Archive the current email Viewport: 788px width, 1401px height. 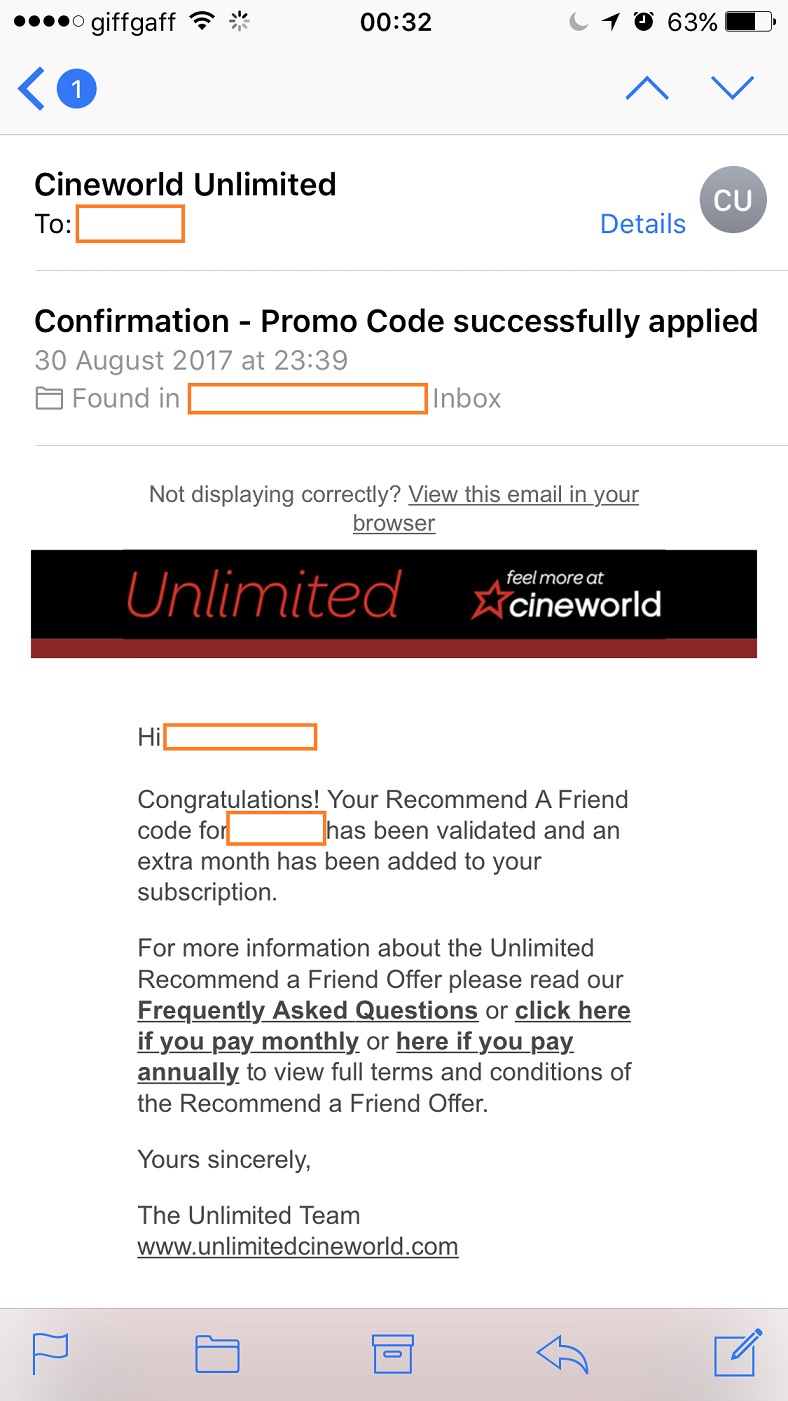(x=393, y=1354)
